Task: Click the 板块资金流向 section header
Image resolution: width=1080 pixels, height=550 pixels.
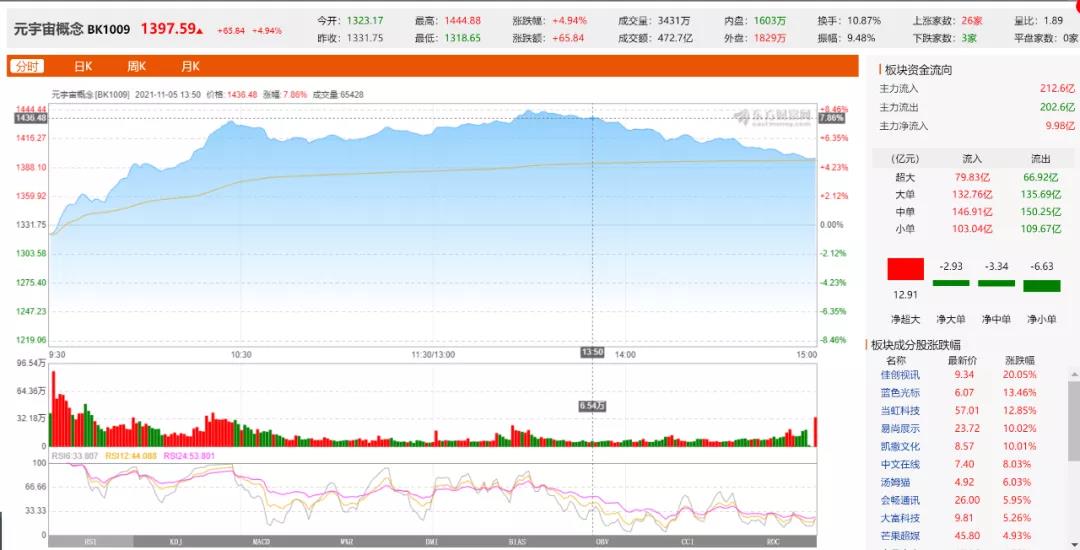Action: (918, 70)
